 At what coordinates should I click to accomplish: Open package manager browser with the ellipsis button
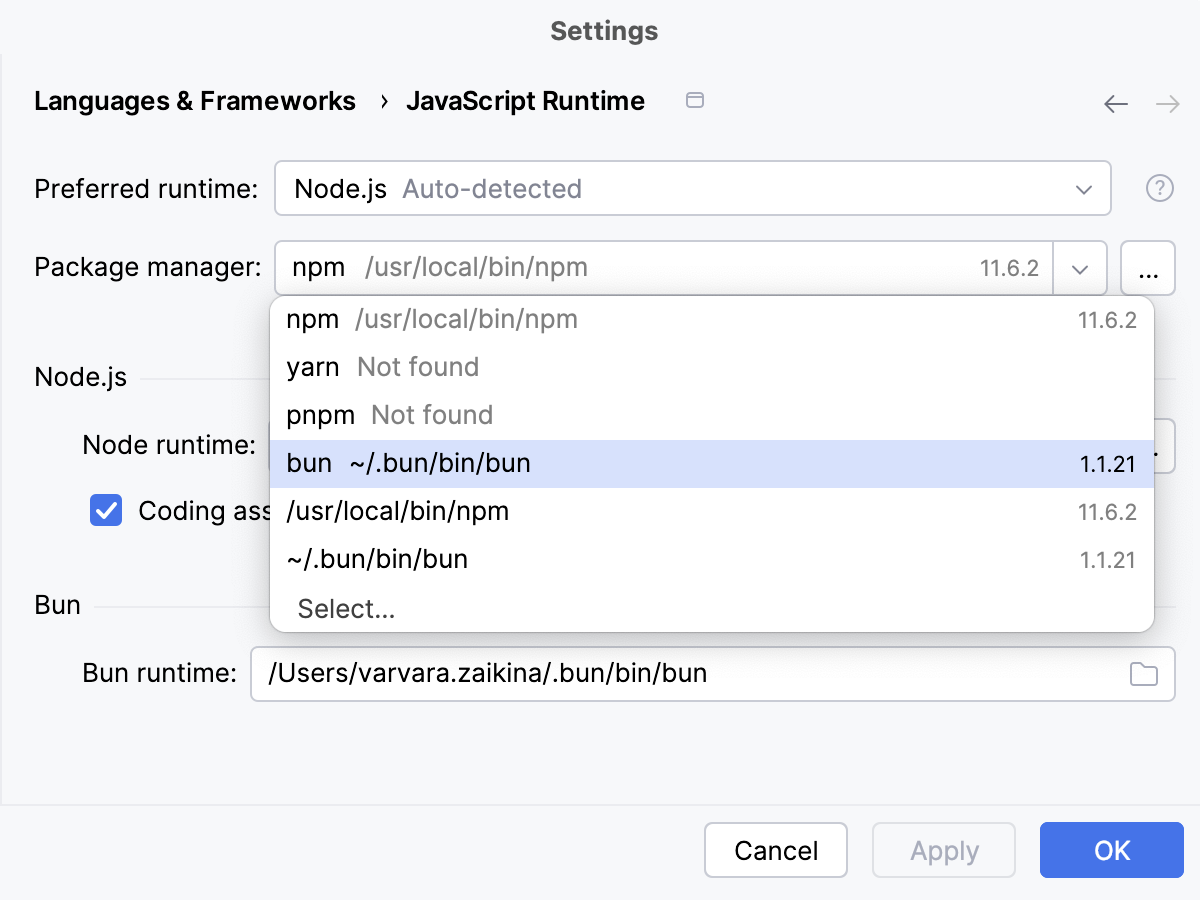[x=1148, y=268]
